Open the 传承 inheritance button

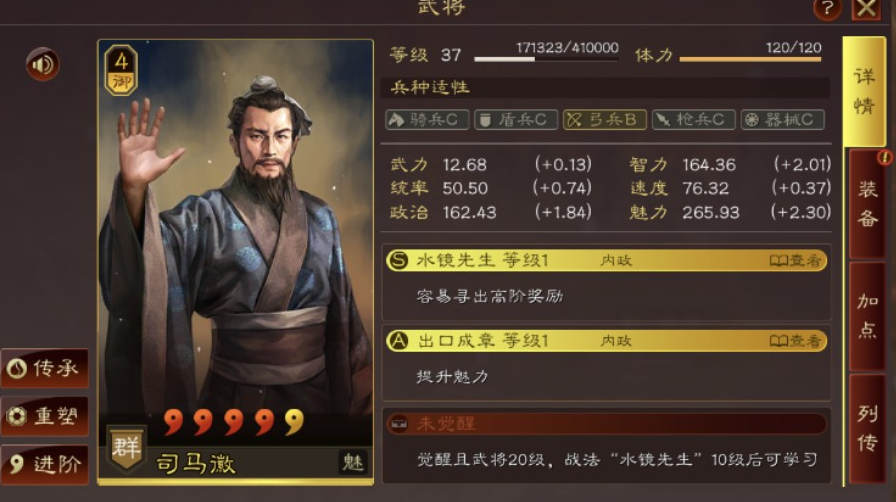click(x=45, y=368)
